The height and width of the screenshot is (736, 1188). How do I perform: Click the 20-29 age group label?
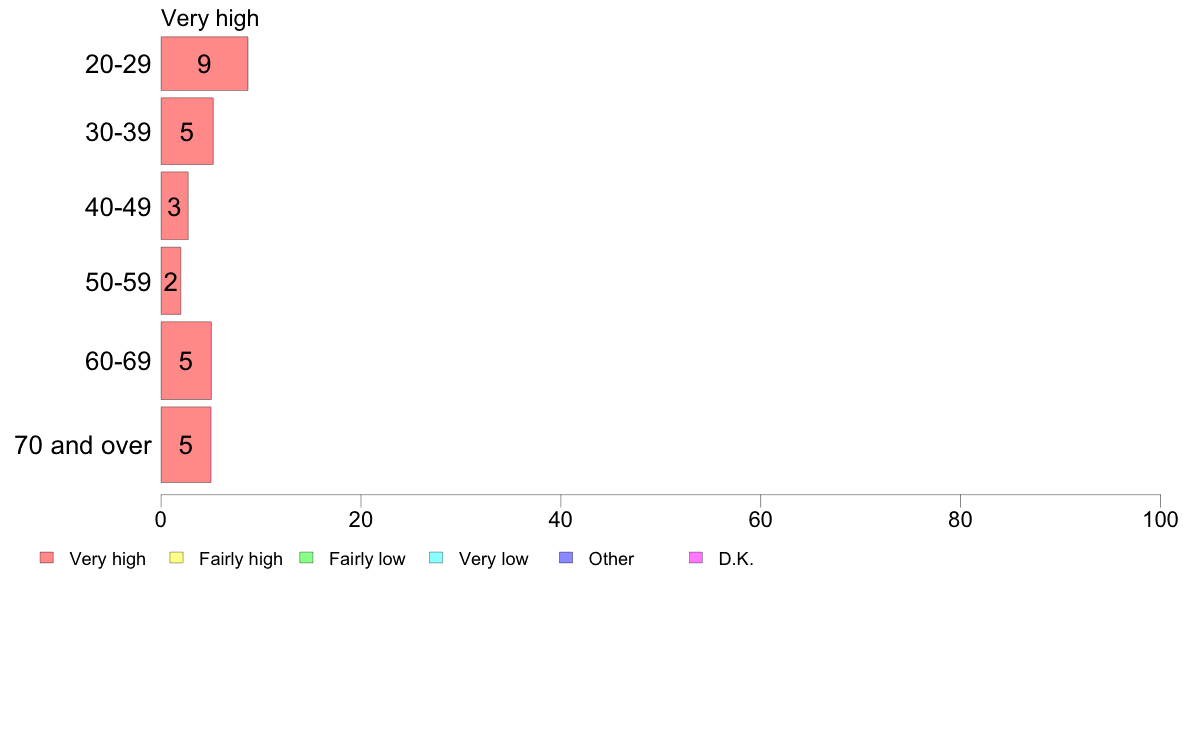[118, 64]
